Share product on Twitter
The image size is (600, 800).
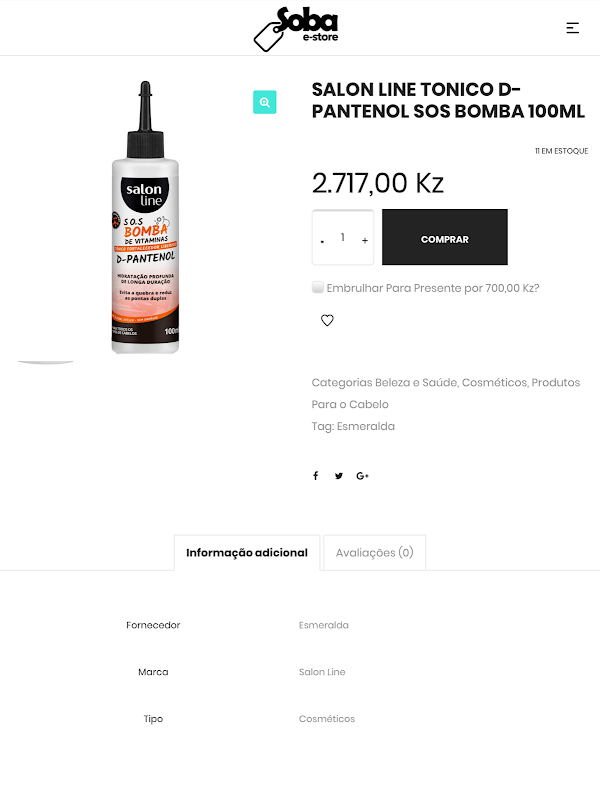tap(339, 476)
